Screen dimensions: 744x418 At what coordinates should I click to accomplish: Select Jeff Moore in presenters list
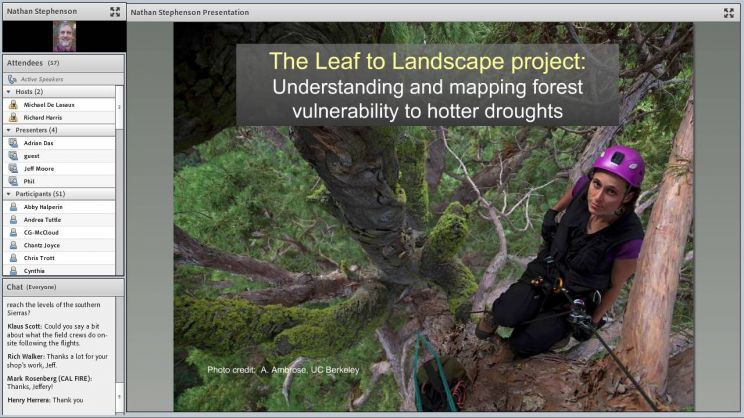click(59, 168)
